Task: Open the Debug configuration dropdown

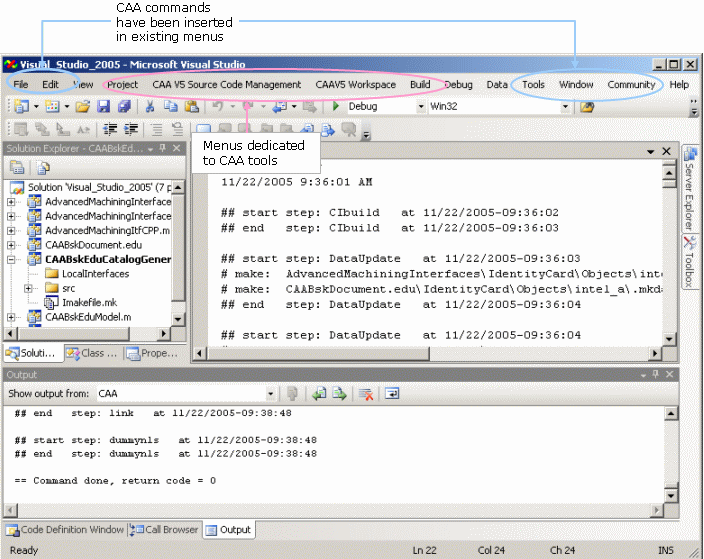Action: click(421, 107)
